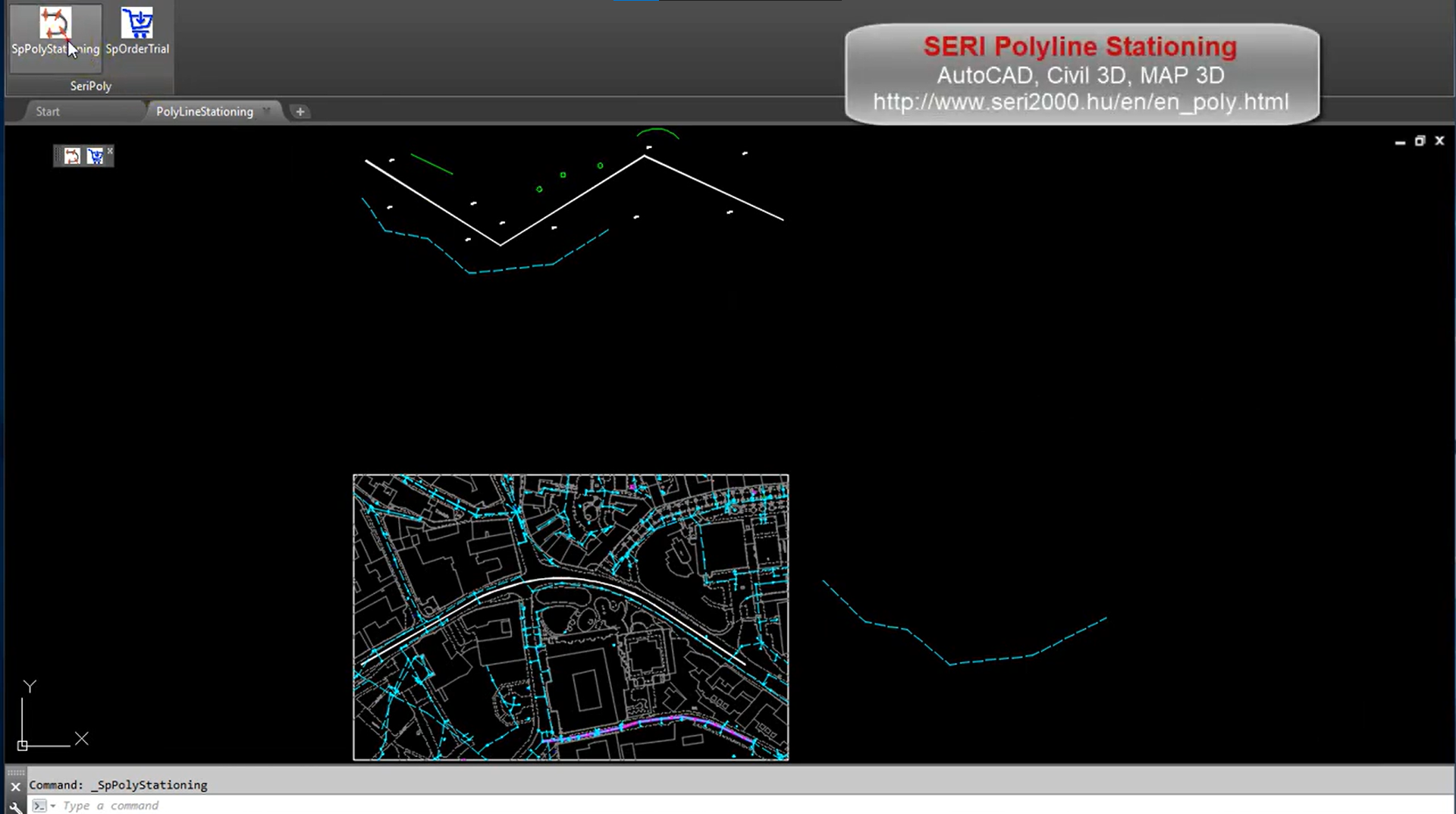This screenshot has width=1456, height=814.
Task: Grab the floating toolbar grip handle
Action: [58, 156]
